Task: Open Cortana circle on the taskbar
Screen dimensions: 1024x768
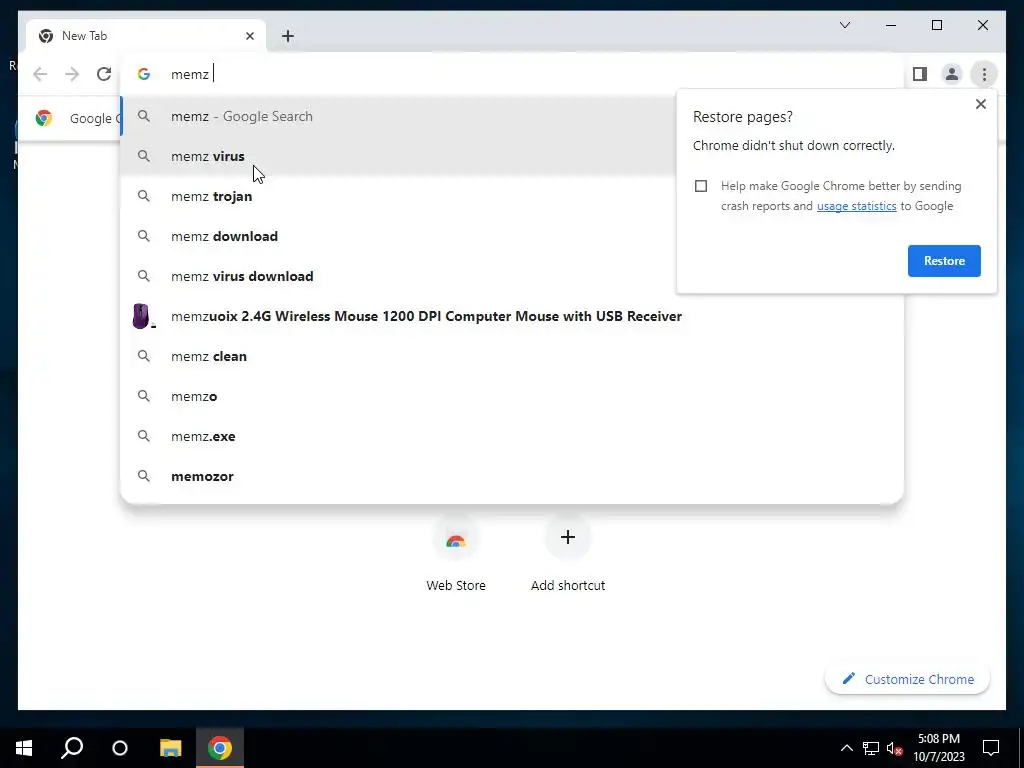Action: (120, 748)
